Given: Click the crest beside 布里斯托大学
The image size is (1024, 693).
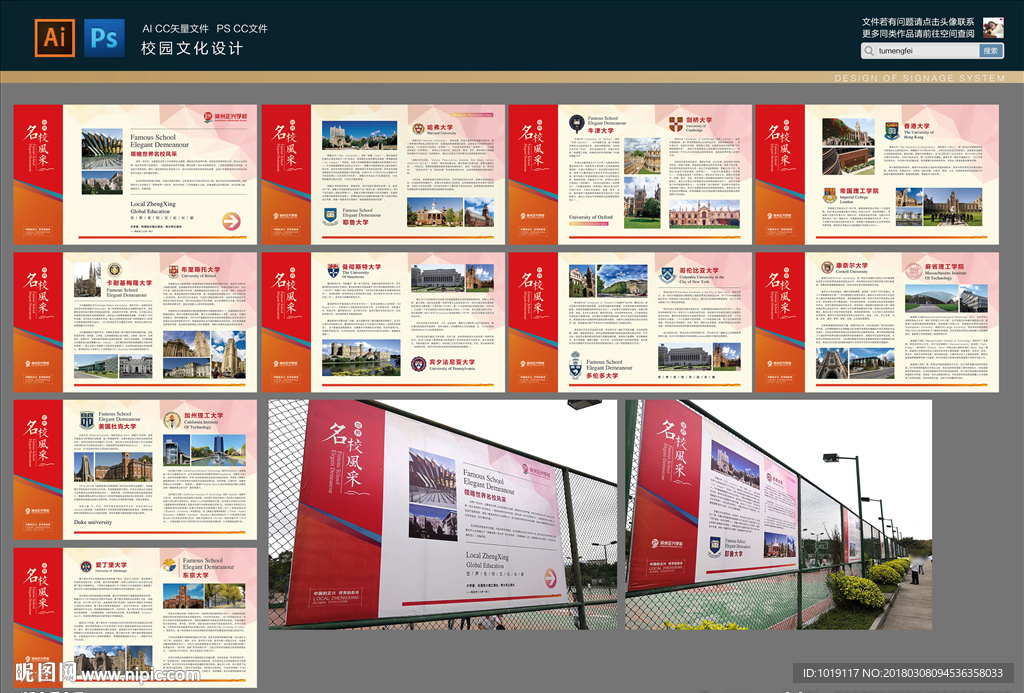Looking at the screenshot, I should [174, 271].
